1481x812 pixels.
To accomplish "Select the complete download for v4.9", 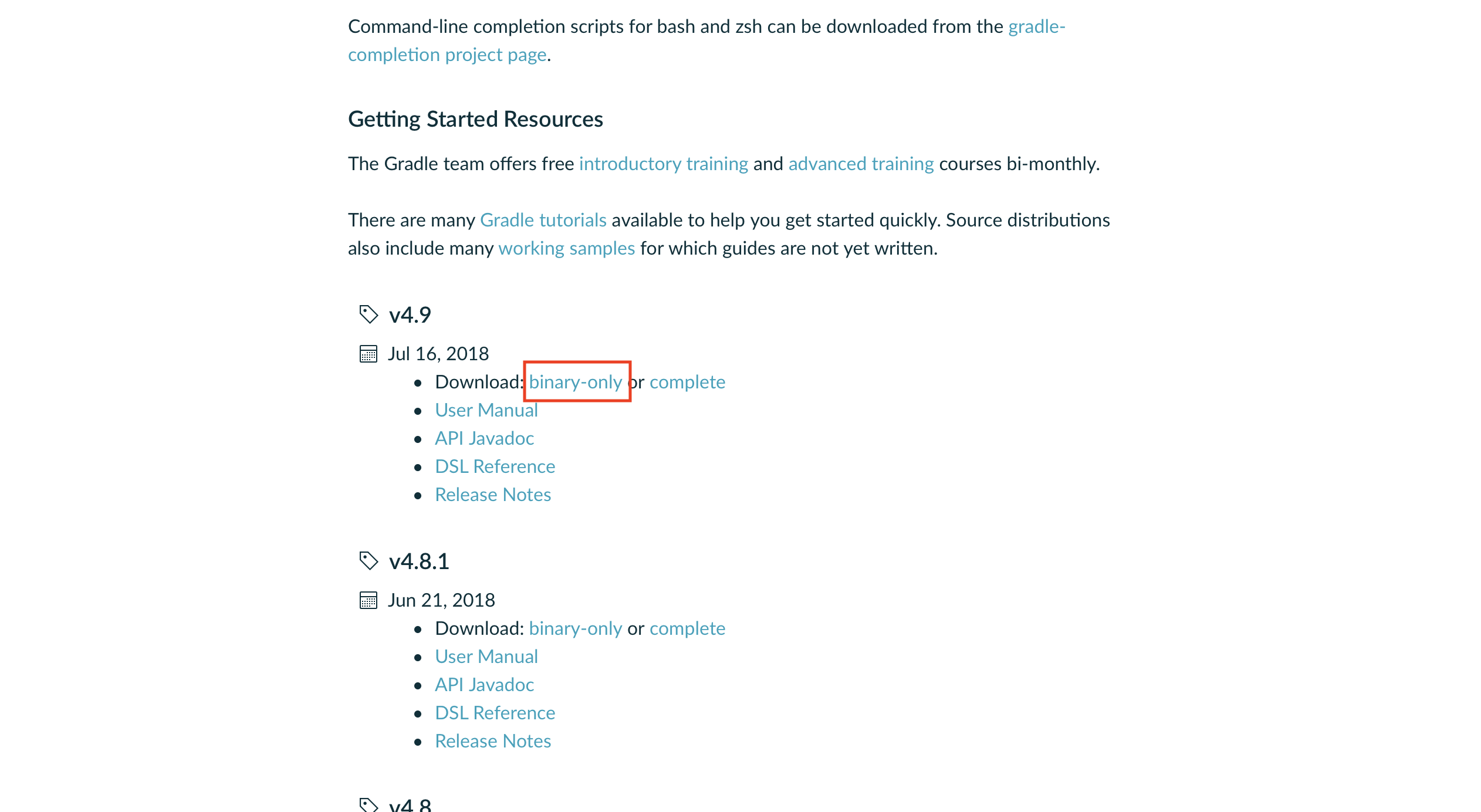I will tap(687, 382).
